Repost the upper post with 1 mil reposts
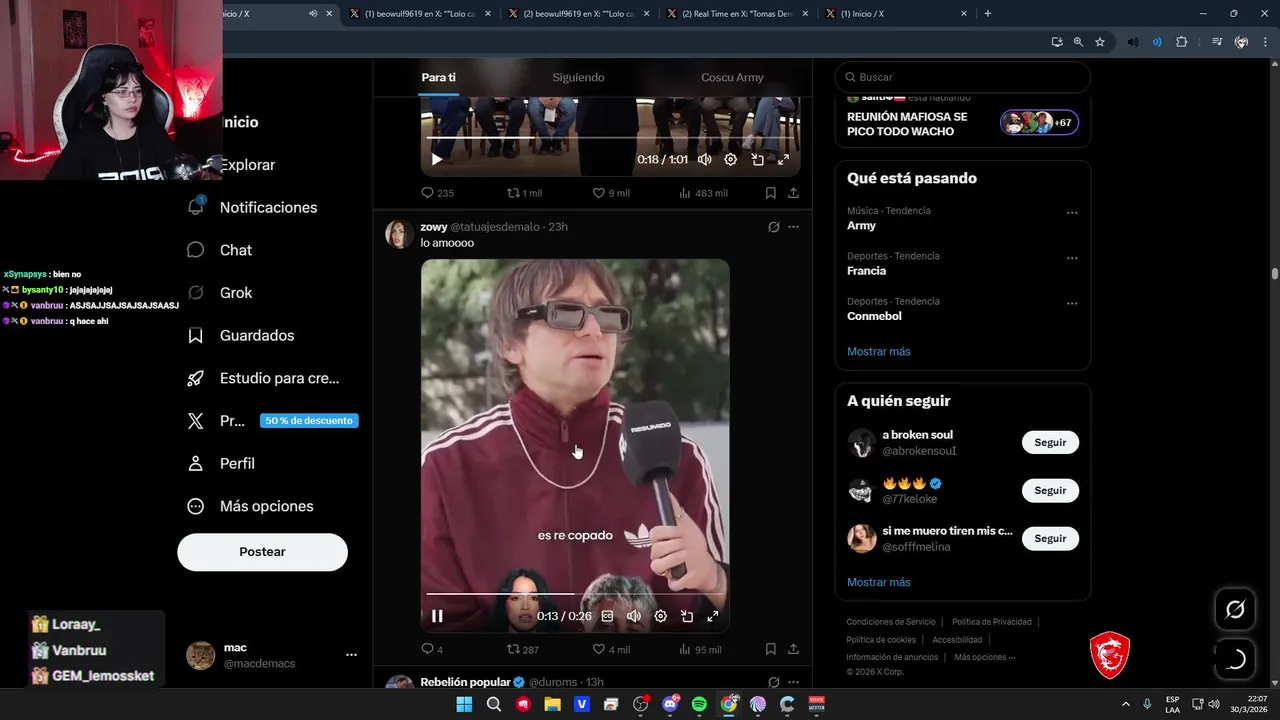1280x720 pixels. [524, 193]
